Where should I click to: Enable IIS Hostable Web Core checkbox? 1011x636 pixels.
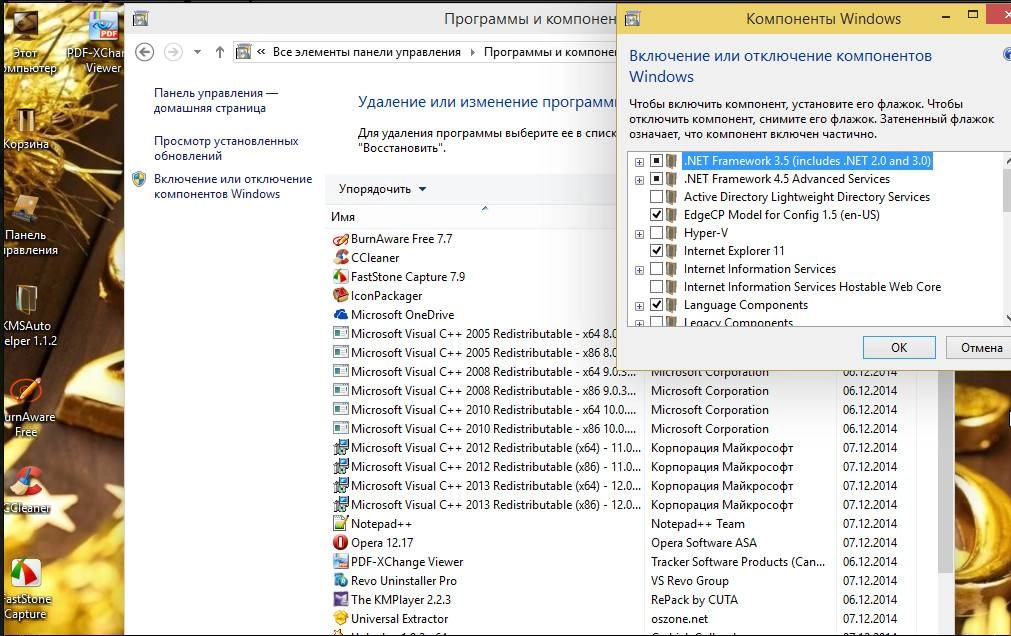(x=656, y=287)
